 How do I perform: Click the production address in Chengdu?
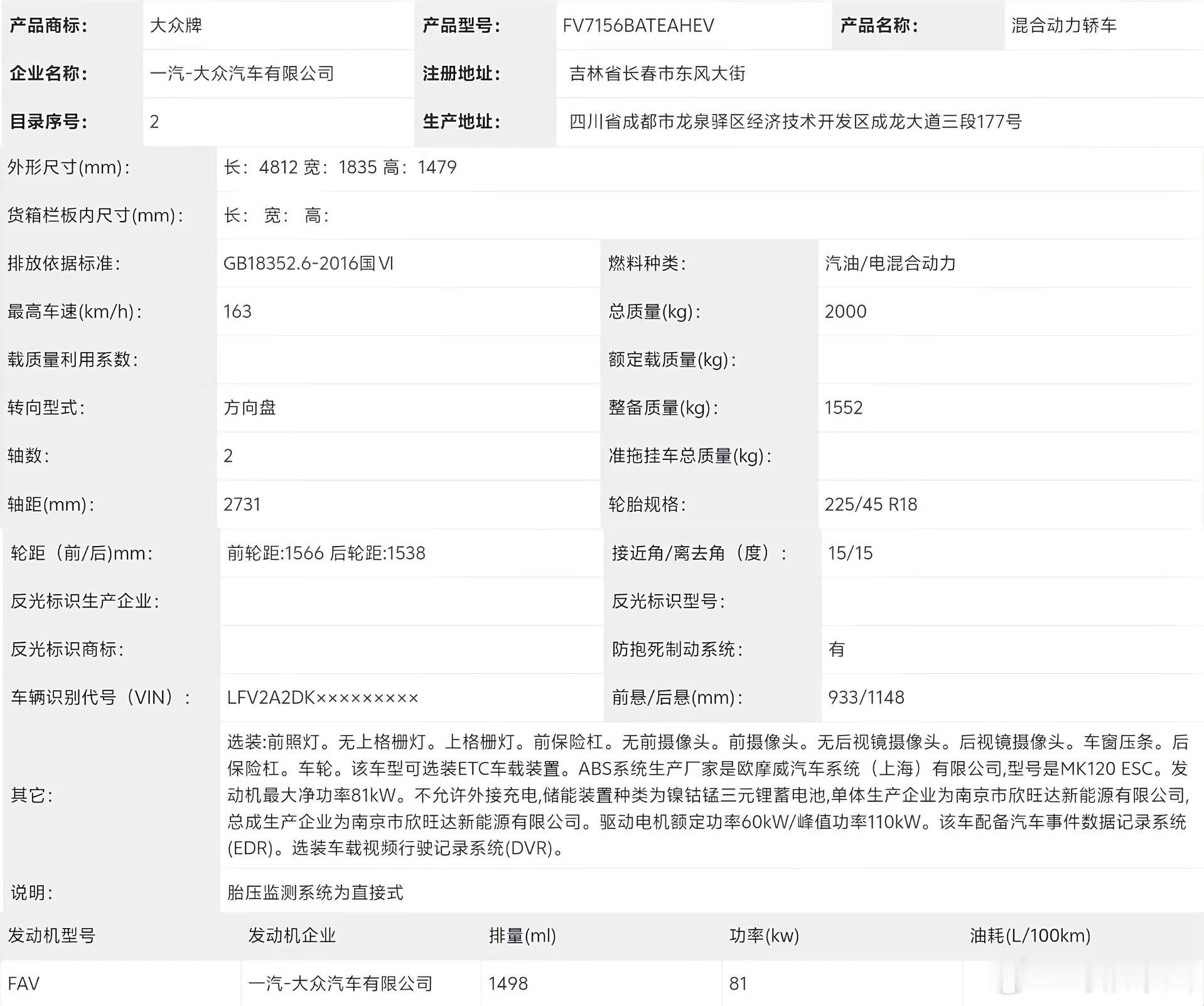(x=795, y=122)
